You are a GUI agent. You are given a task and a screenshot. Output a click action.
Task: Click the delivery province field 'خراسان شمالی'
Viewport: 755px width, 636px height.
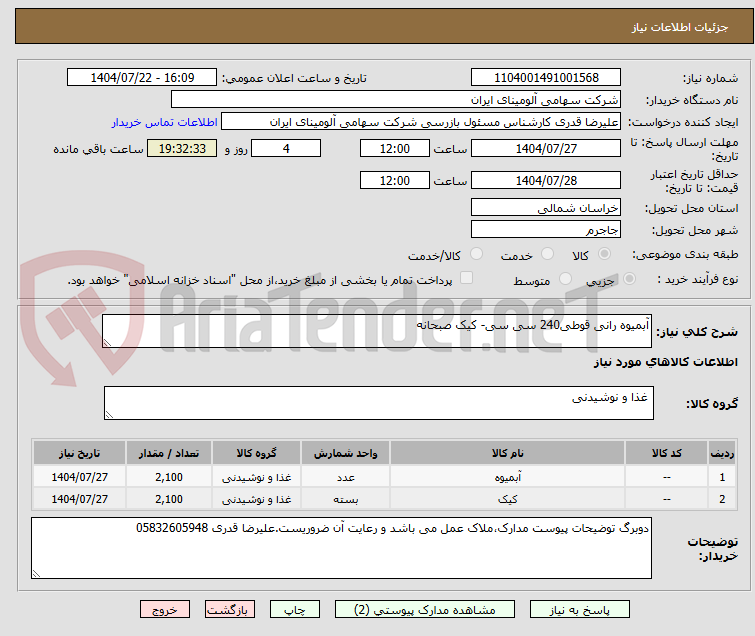coord(546,208)
